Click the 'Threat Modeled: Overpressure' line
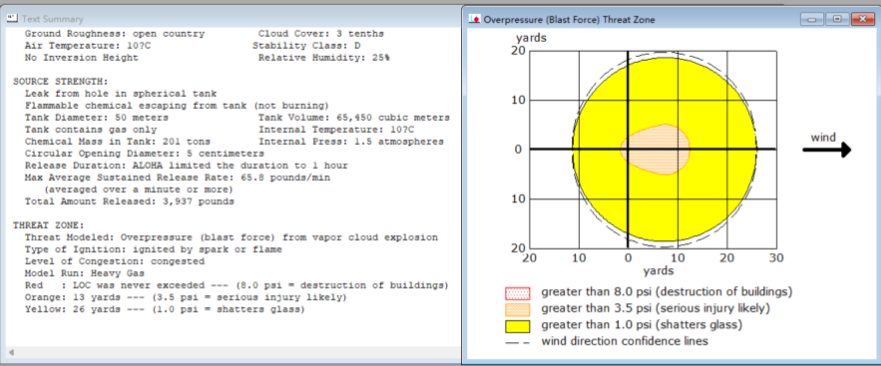The height and width of the screenshot is (366, 881). [231, 237]
